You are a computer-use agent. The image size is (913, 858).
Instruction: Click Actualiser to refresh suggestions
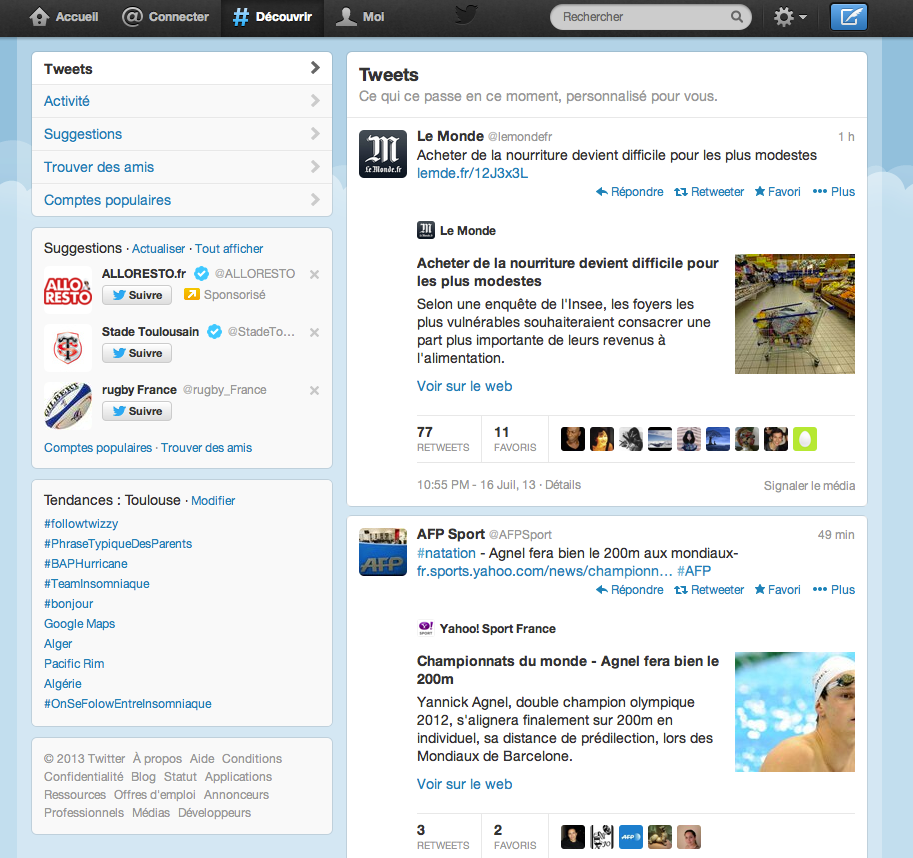coord(158,249)
